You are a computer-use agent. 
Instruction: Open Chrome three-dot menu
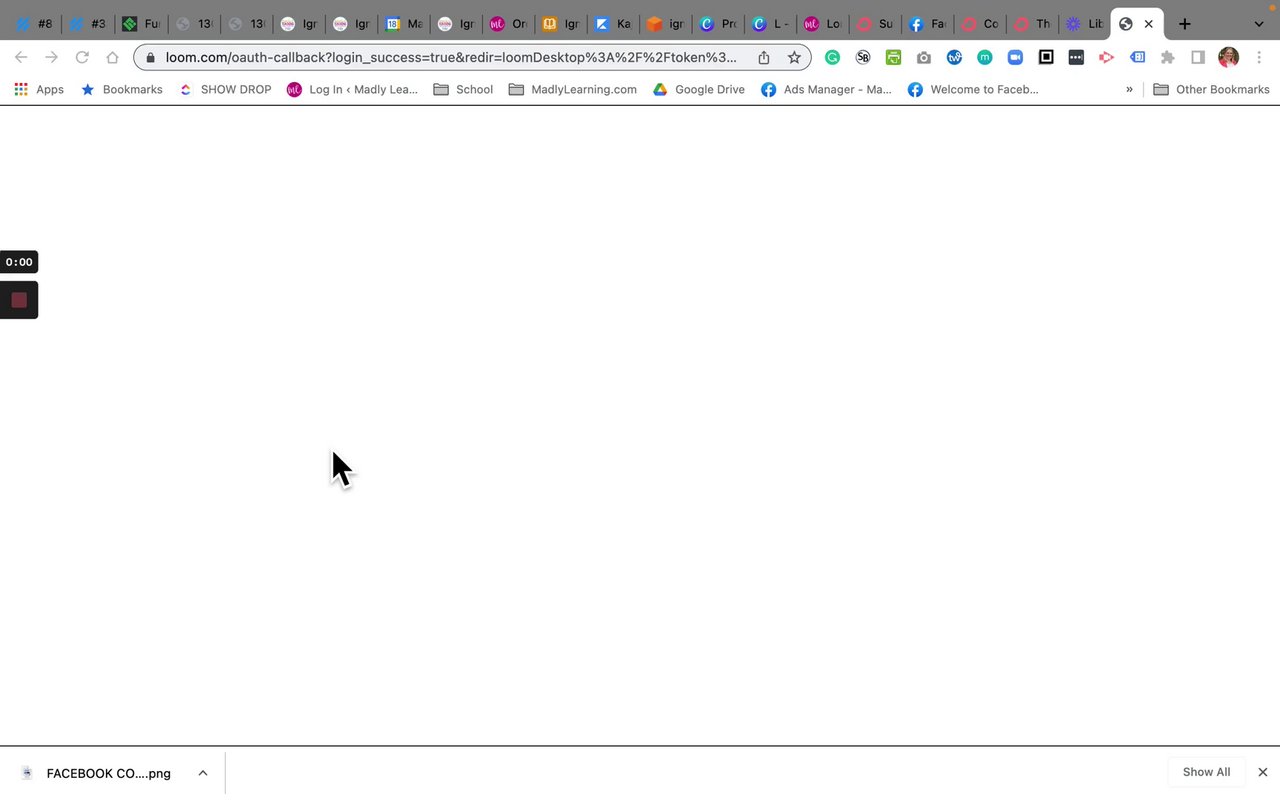click(1259, 58)
